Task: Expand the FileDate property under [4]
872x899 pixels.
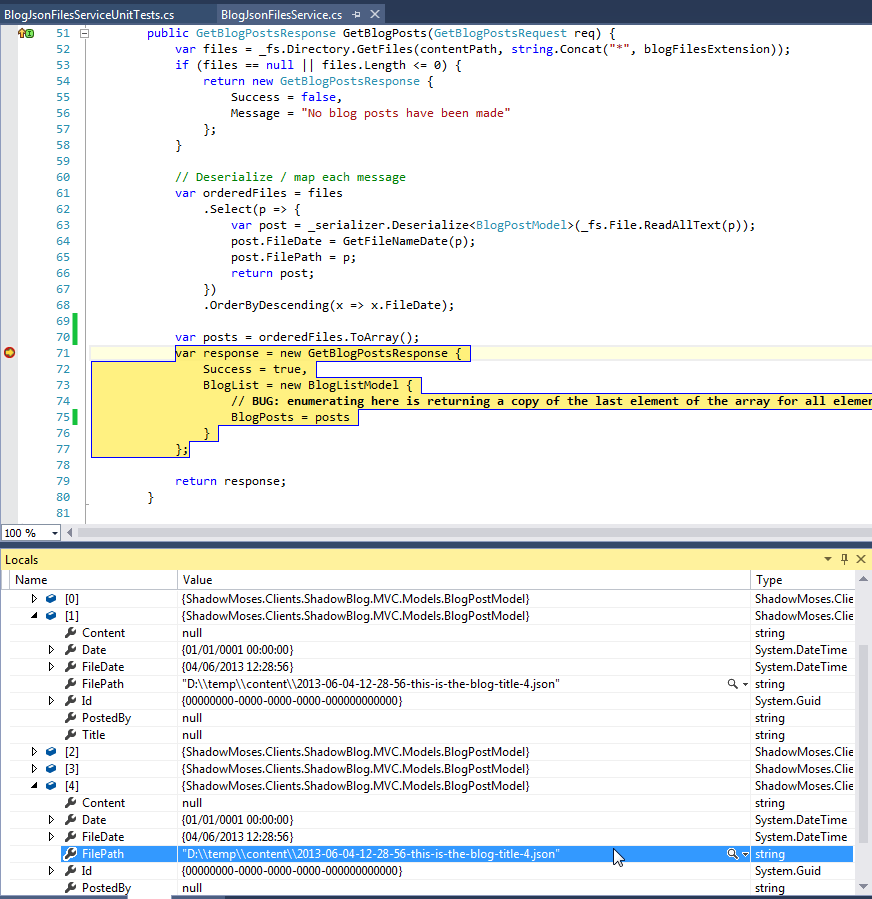Action: [51, 837]
